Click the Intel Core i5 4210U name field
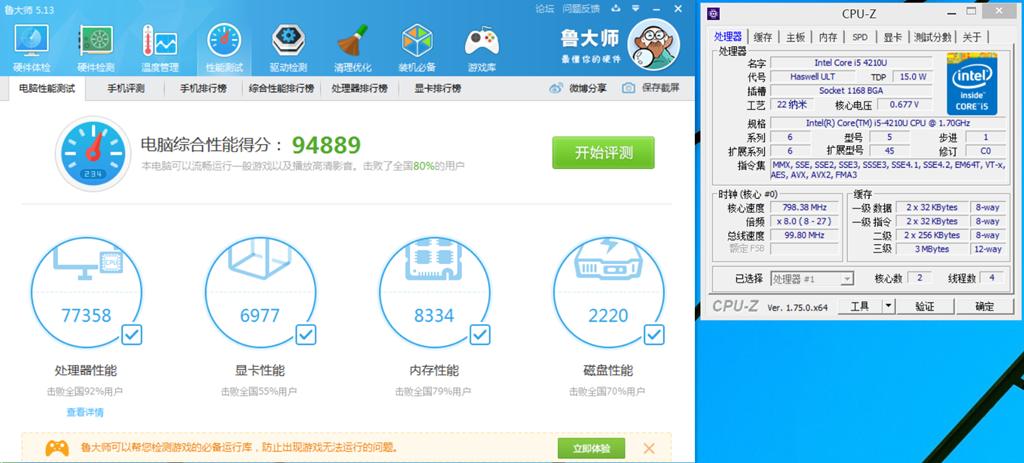Image resolution: width=1024 pixels, height=463 pixels. pyautogui.click(x=851, y=63)
